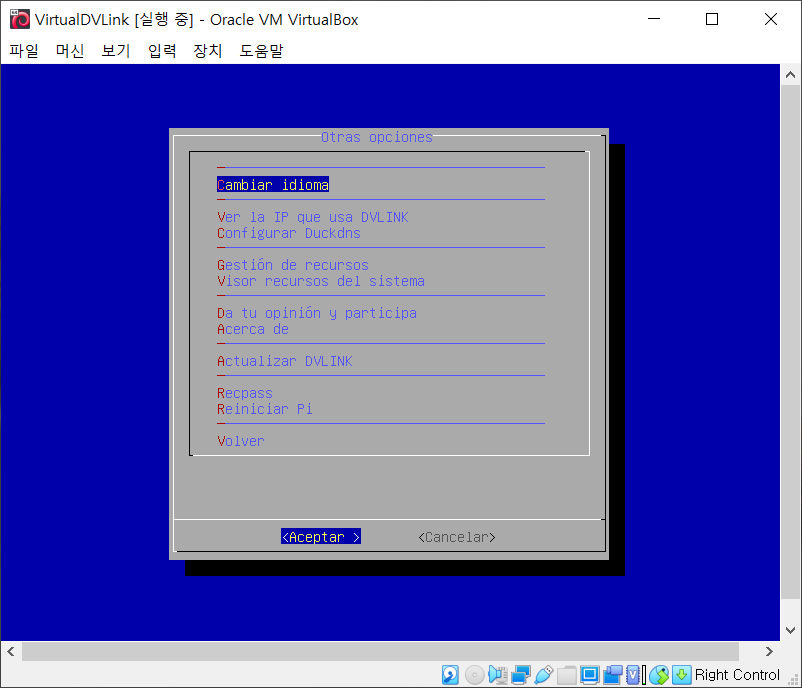Screen dimensions: 802x688
Task: Click the mouse integration status icon
Action: click(x=659, y=675)
